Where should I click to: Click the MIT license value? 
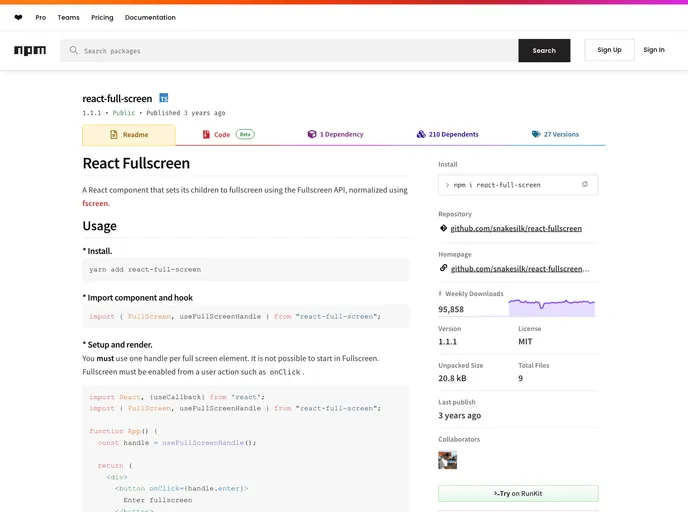click(x=525, y=341)
